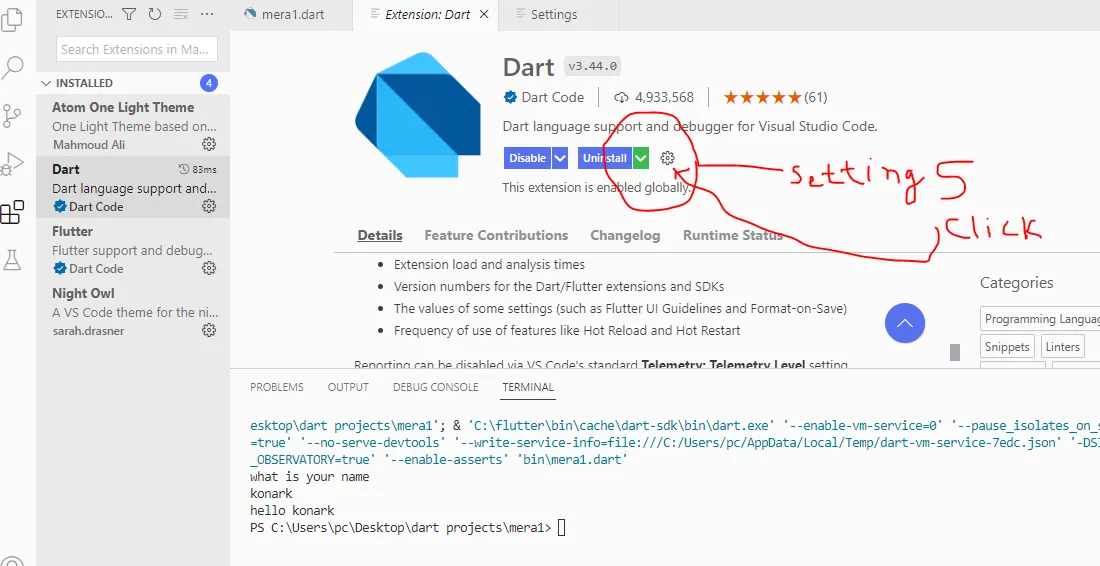Viewport: 1100px width, 566px height.
Task: Click the terminal prompt line
Action: click(408, 527)
